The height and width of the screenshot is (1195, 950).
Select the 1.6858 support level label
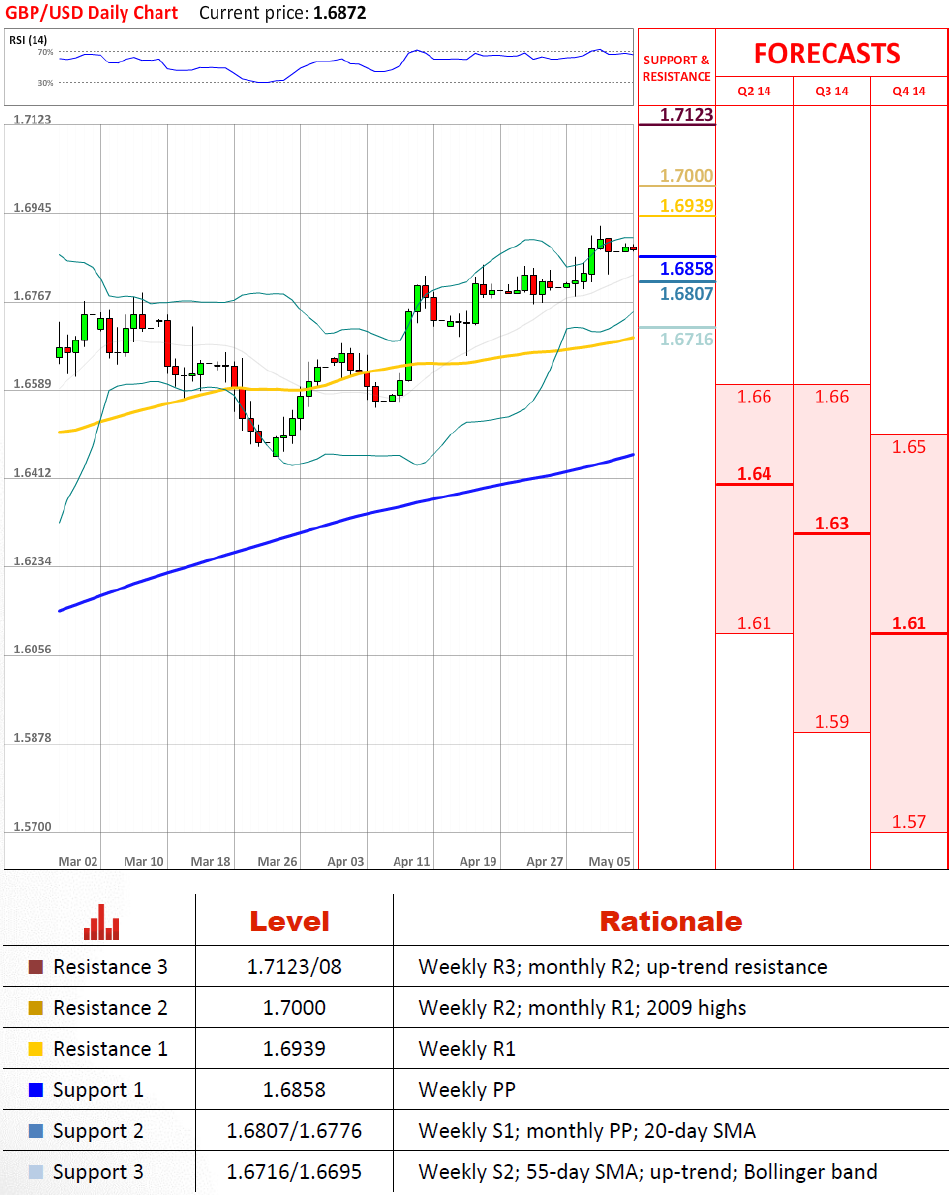point(687,269)
